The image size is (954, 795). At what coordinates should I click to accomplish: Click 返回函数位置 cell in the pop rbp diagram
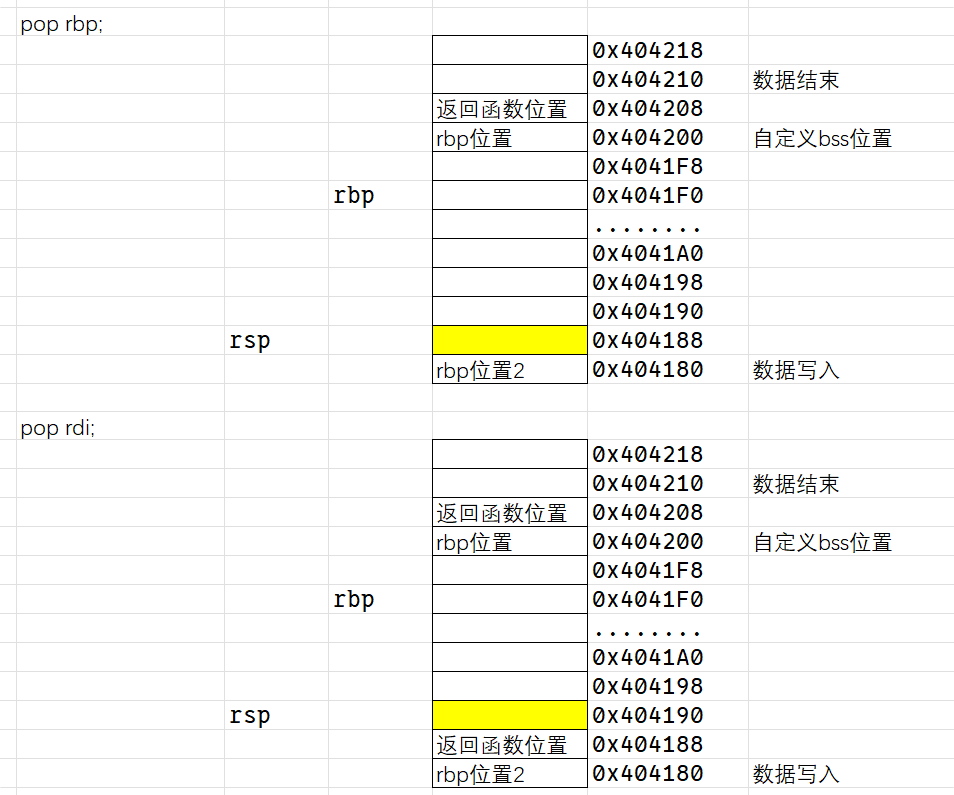(510, 108)
